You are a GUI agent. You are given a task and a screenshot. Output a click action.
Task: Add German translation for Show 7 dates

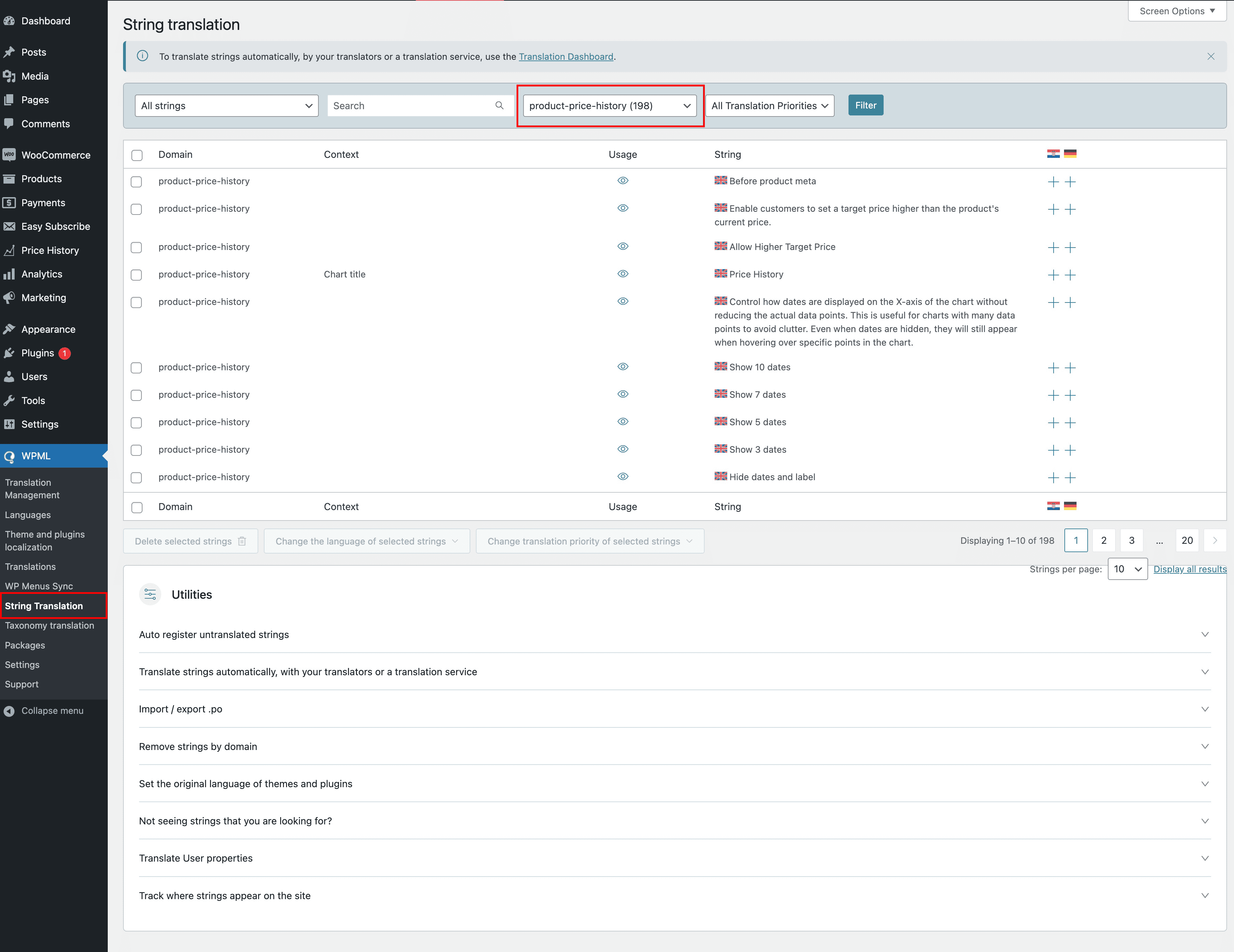click(1070, 395)
